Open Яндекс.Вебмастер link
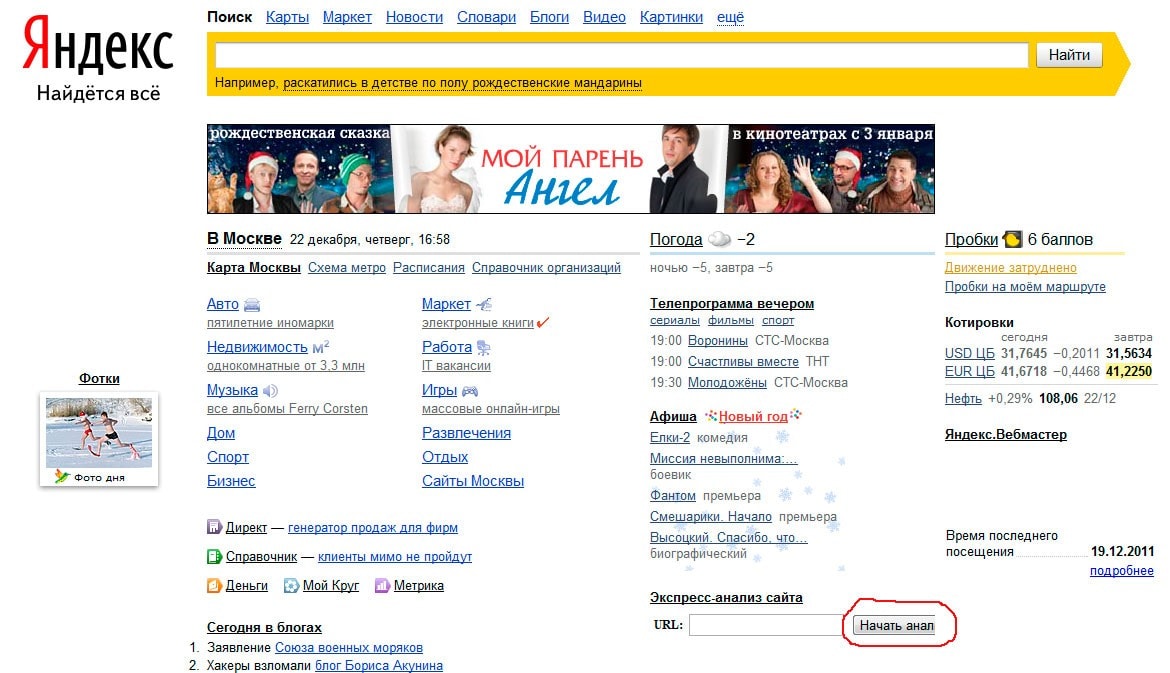The width and height of the screenshot is (1170, 673). [x=1006, y=434]
